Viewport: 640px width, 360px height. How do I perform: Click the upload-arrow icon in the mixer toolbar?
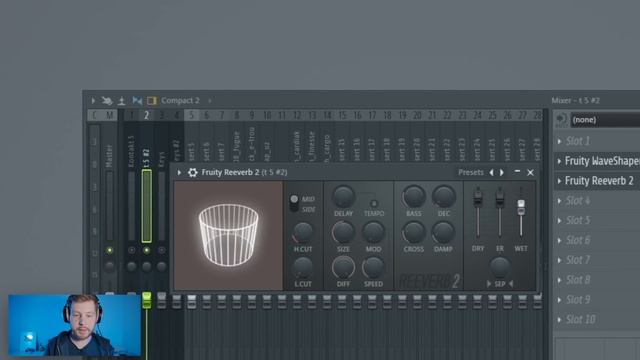coord(122,100)
